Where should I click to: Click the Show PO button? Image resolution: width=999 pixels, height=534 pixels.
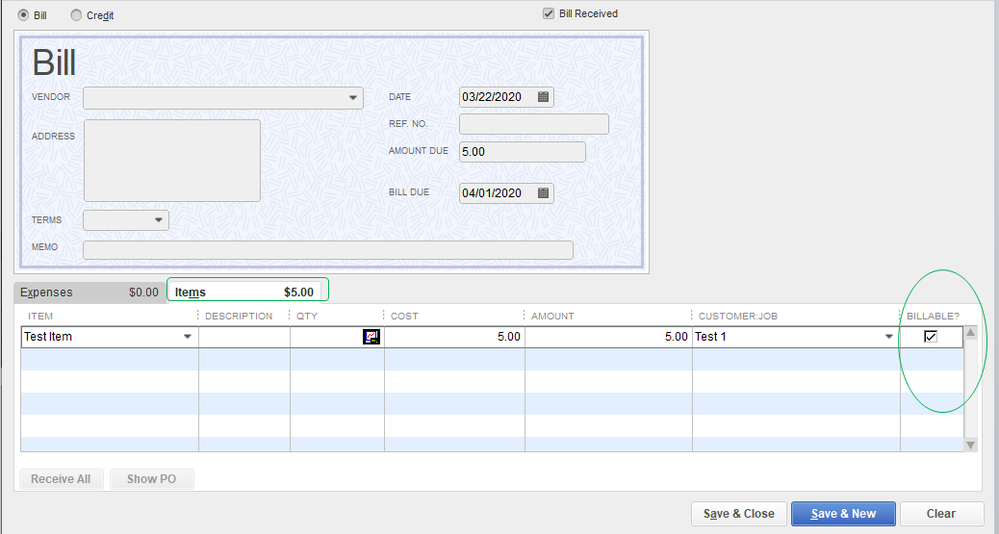(x=152, y=479)
